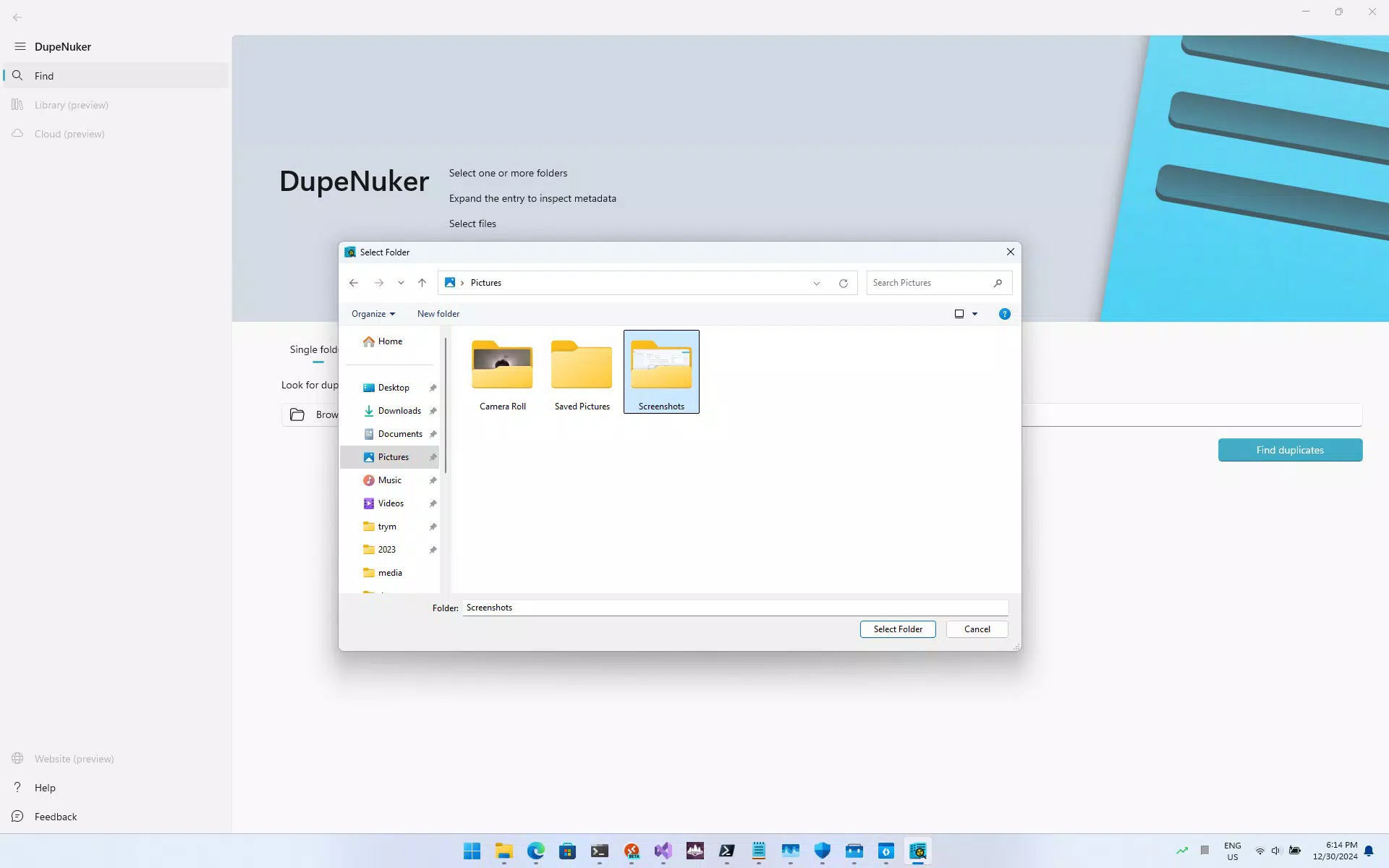Open File Explorer from the taskbar

tap(504, 851)
